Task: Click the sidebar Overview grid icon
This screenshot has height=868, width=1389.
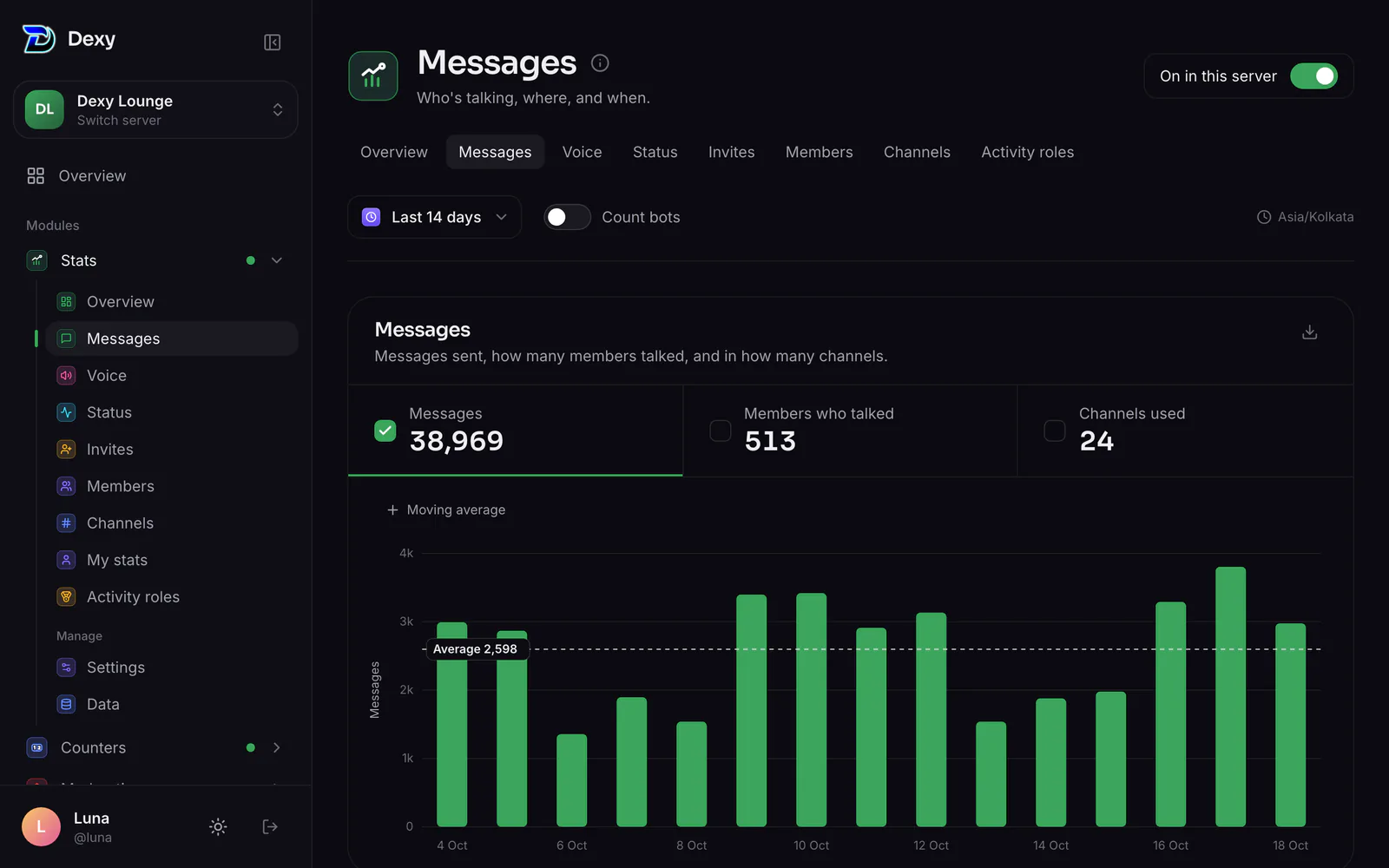Action: (36, 176)
